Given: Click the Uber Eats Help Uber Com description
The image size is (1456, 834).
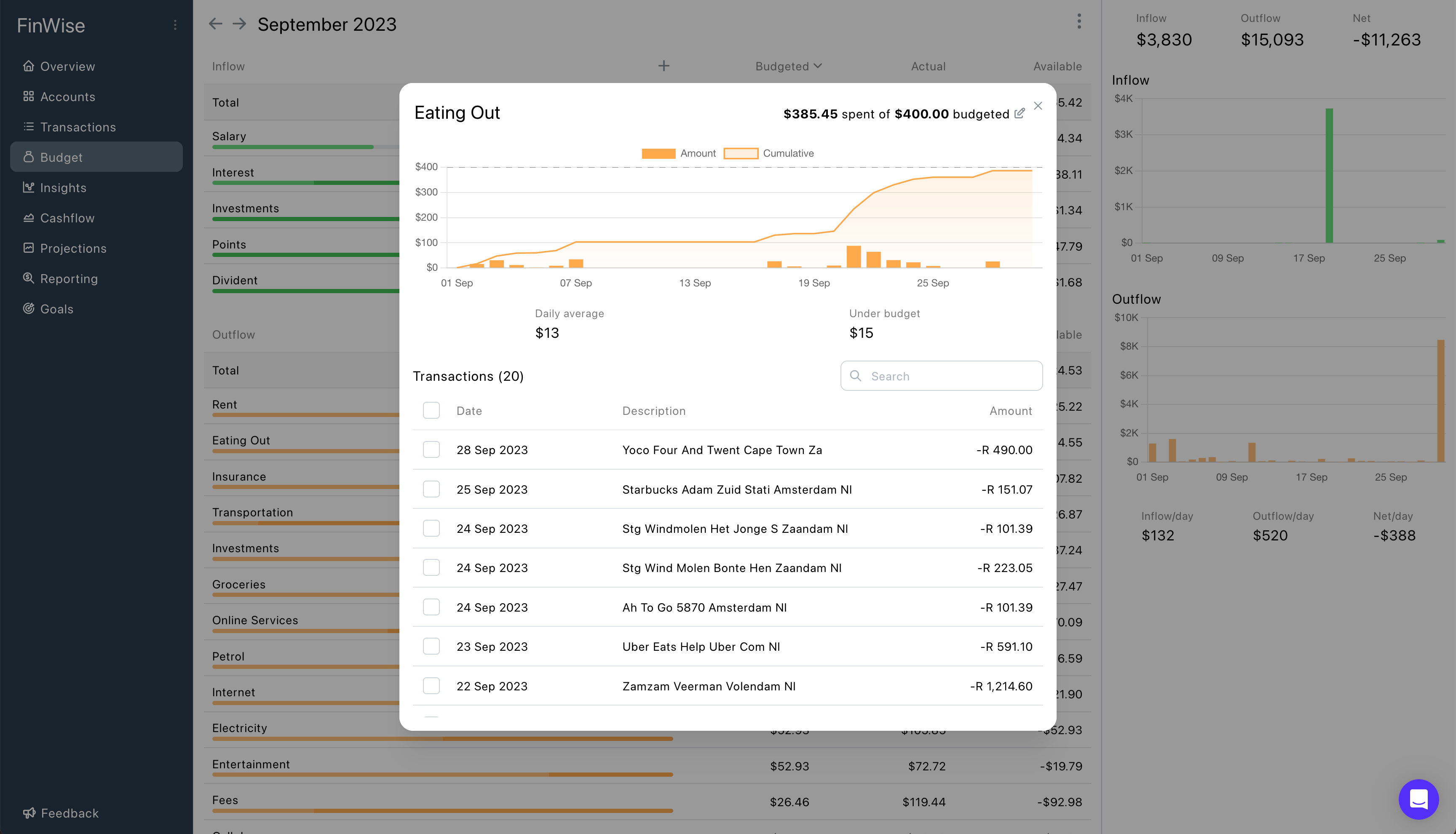Looking at the screenshot, I should [701, 647].
